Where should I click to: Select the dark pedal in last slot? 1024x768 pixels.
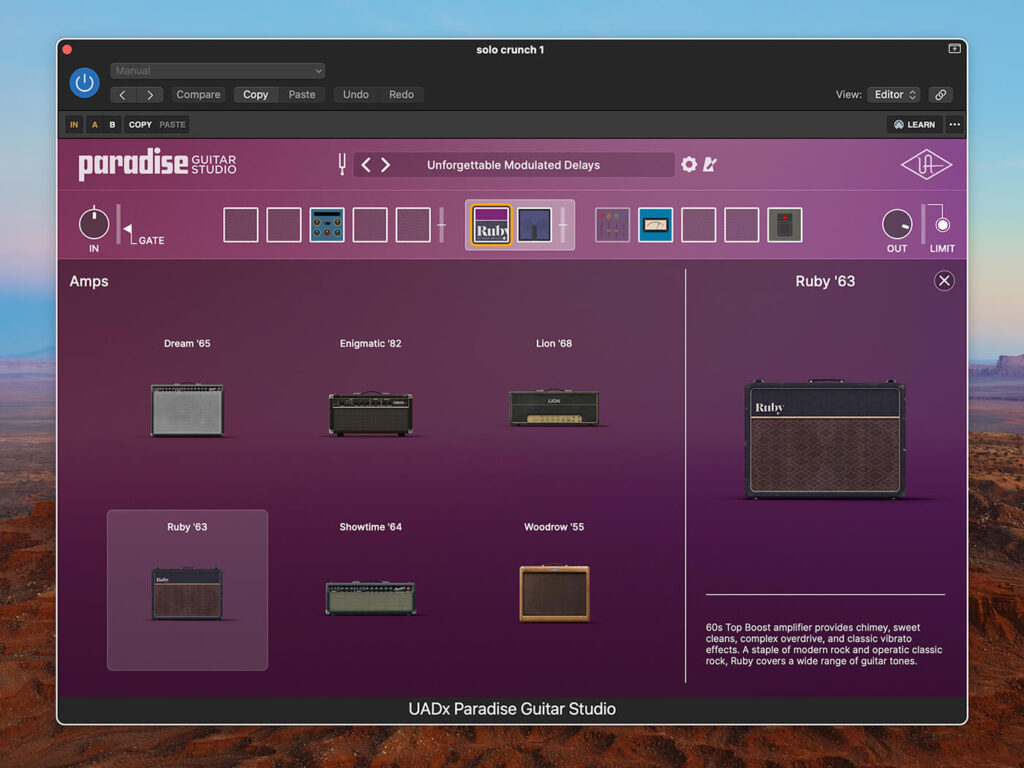click(x=785, y=225)
